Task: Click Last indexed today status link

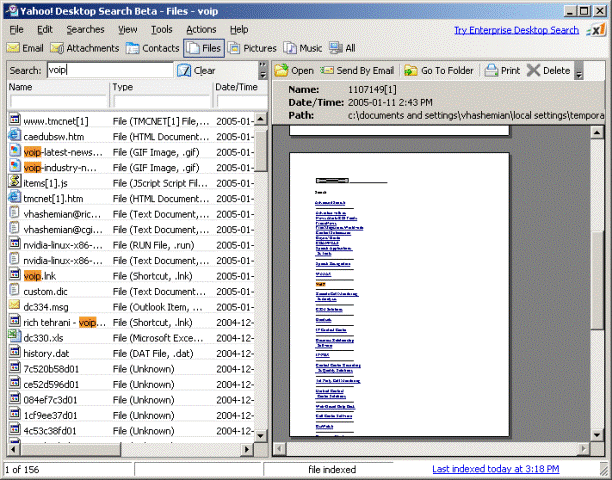Action: point(494,469)
